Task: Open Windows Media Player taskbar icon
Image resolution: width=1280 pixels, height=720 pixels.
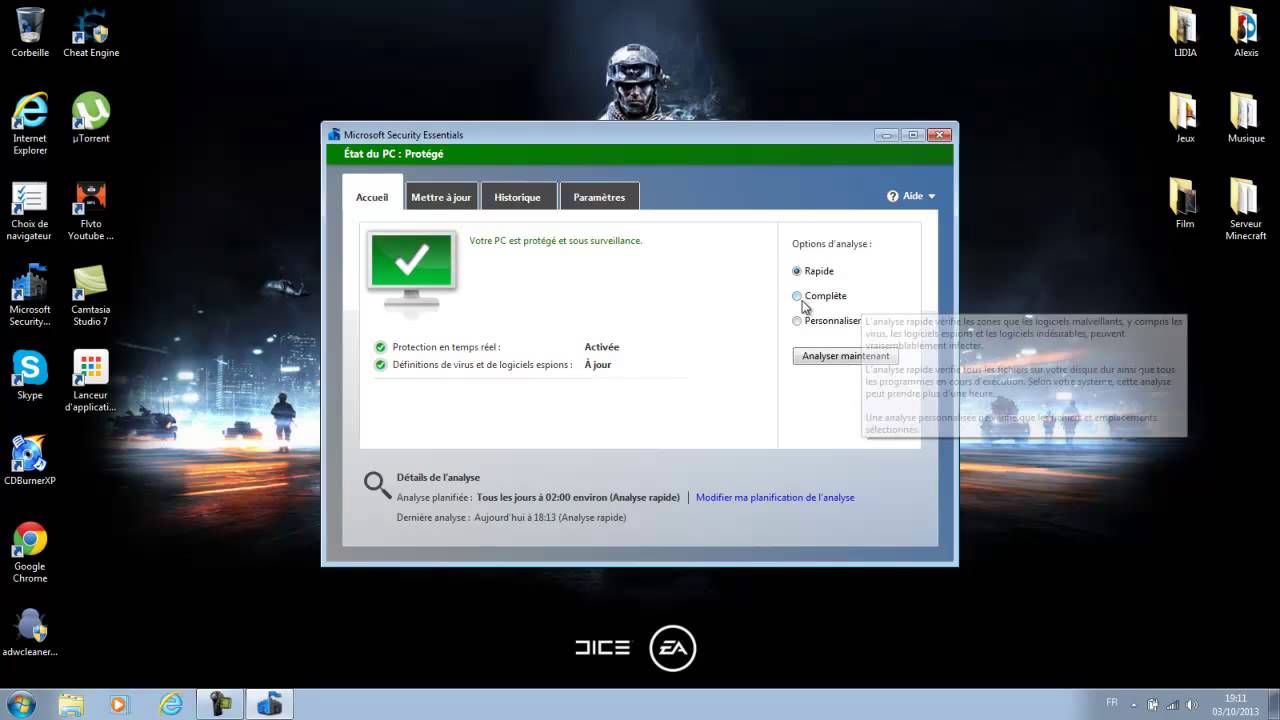Action: point(118,704)
